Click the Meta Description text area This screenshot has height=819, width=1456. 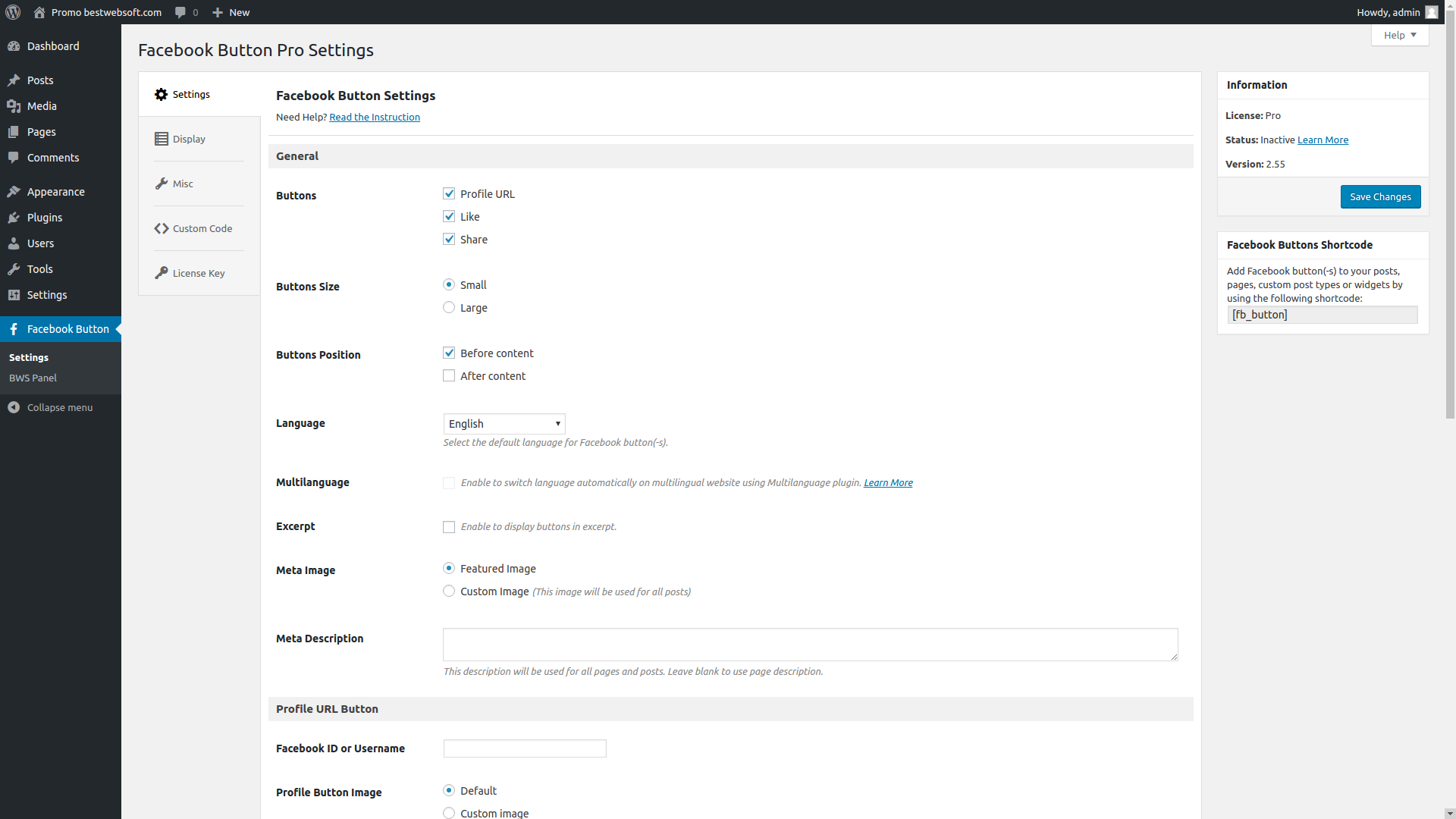[811, 645]
